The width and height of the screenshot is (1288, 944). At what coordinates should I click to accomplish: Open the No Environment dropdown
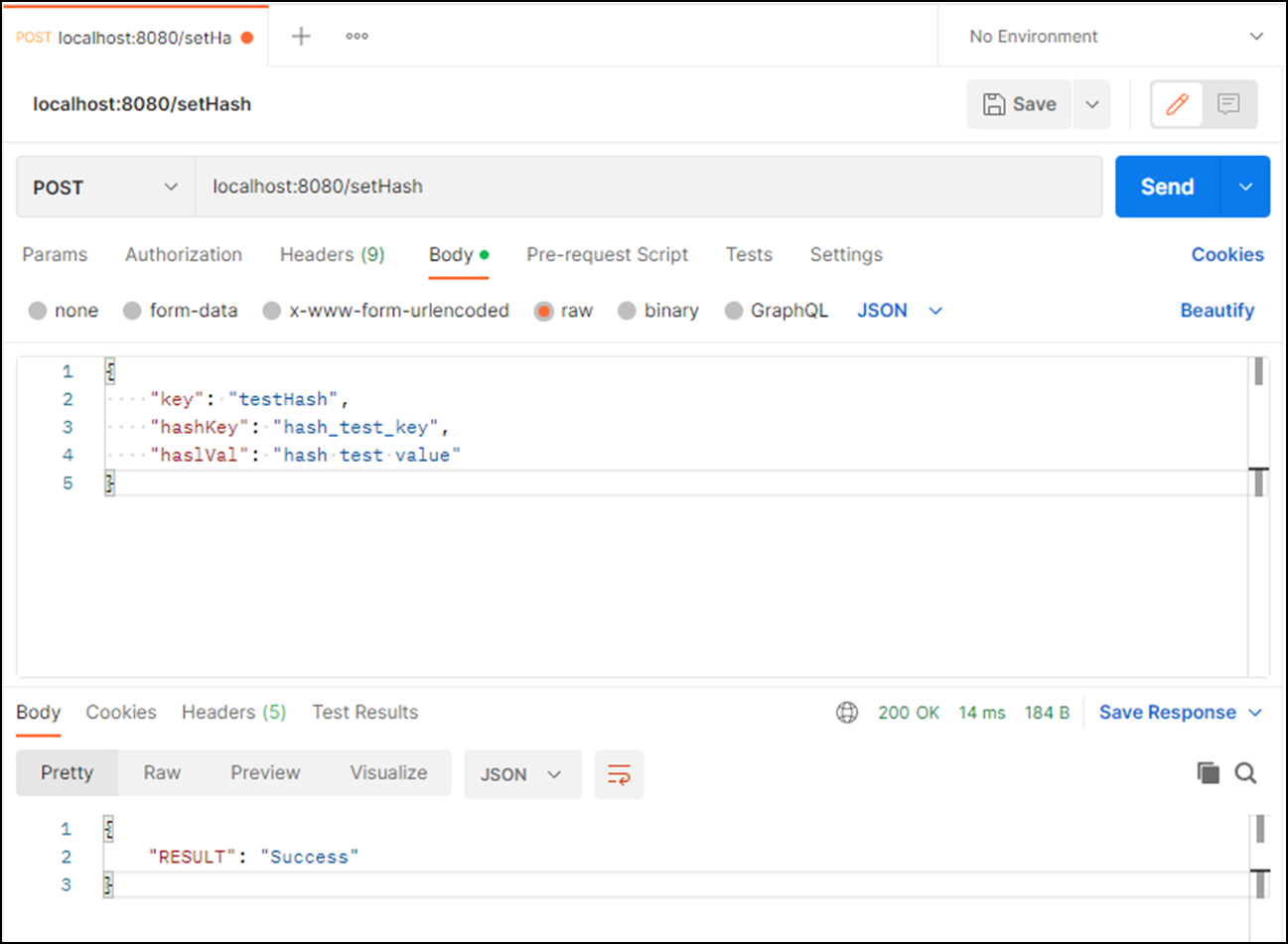[x=1114, y=37]
